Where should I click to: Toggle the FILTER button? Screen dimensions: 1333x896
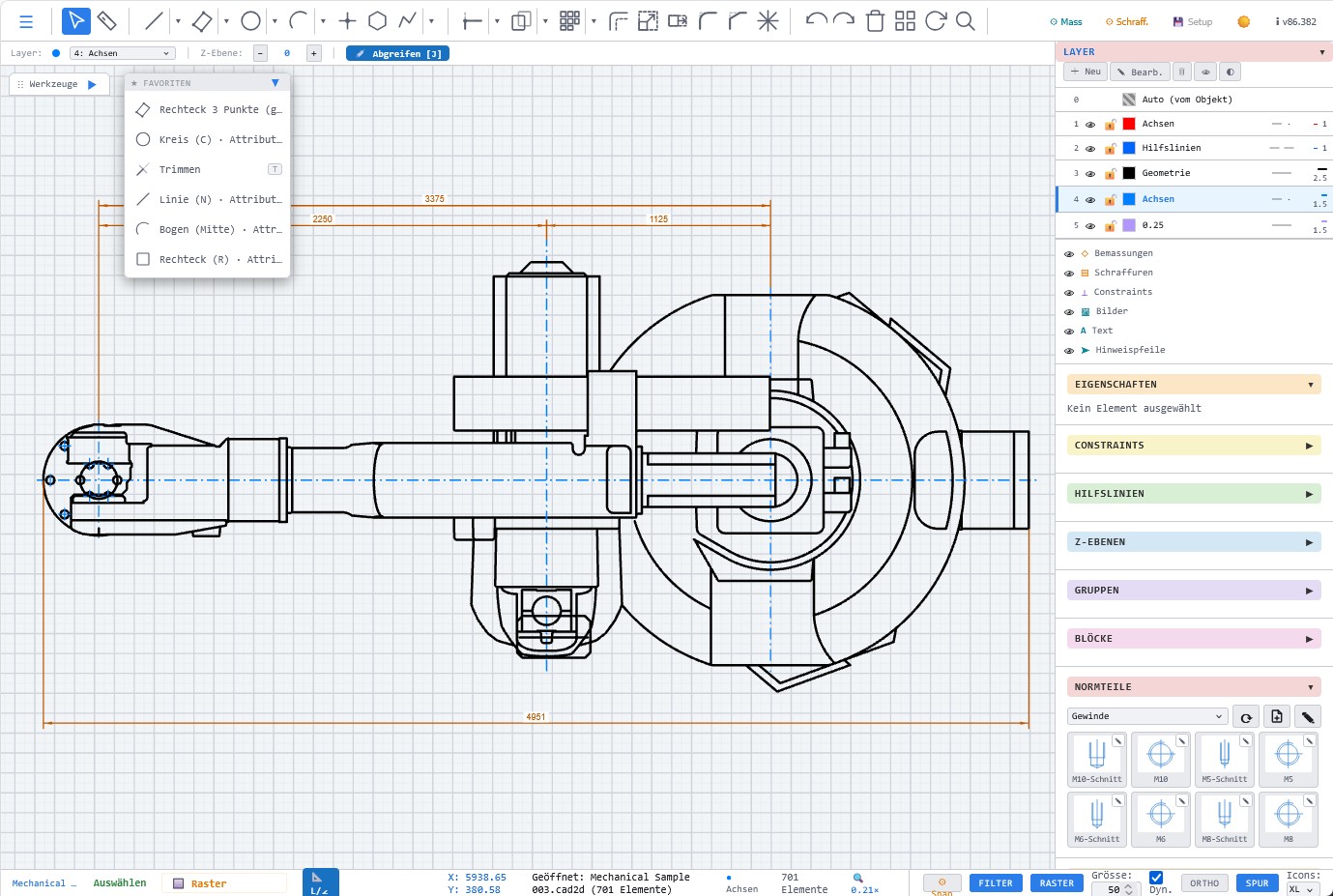[996, 883]
